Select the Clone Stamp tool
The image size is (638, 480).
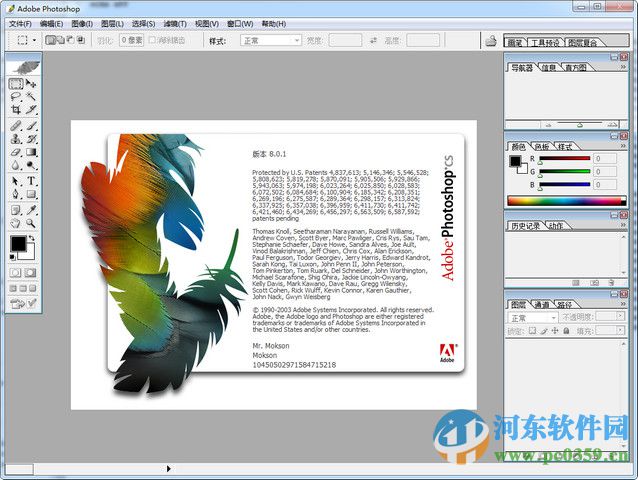pos(16,139)
